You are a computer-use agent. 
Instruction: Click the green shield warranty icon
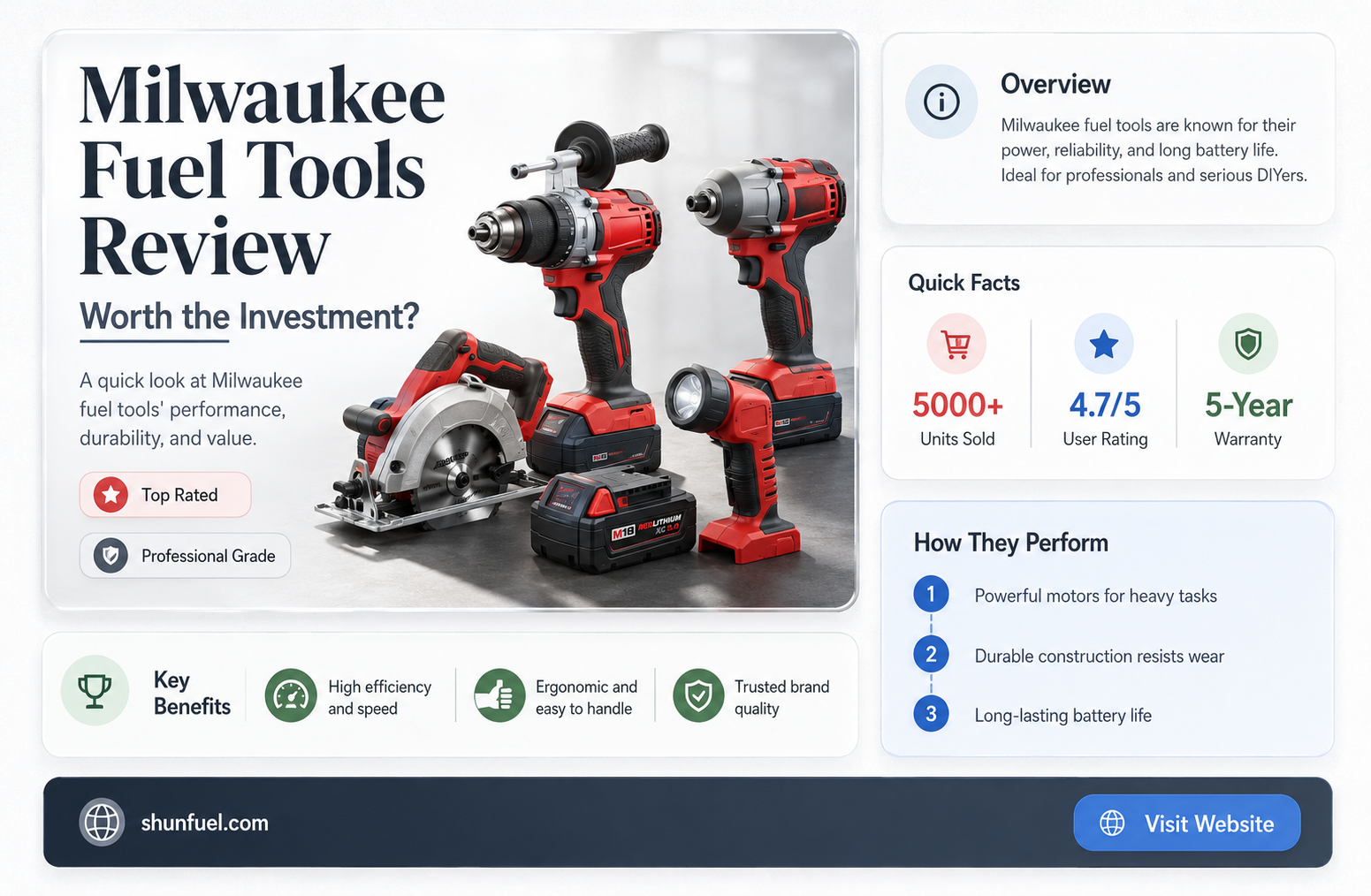(1248, 344)
